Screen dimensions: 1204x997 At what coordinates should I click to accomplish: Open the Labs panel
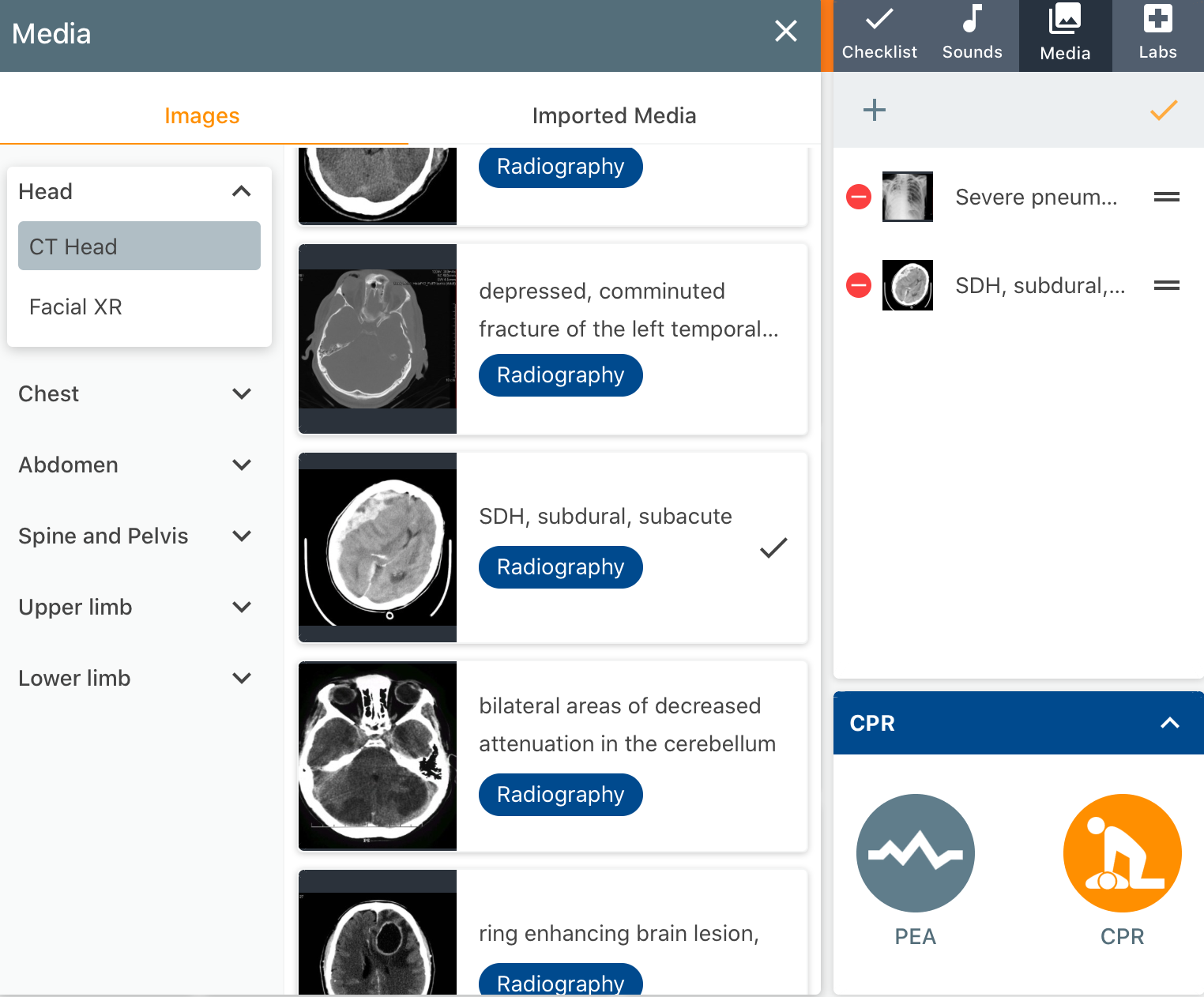(1157, 36)
